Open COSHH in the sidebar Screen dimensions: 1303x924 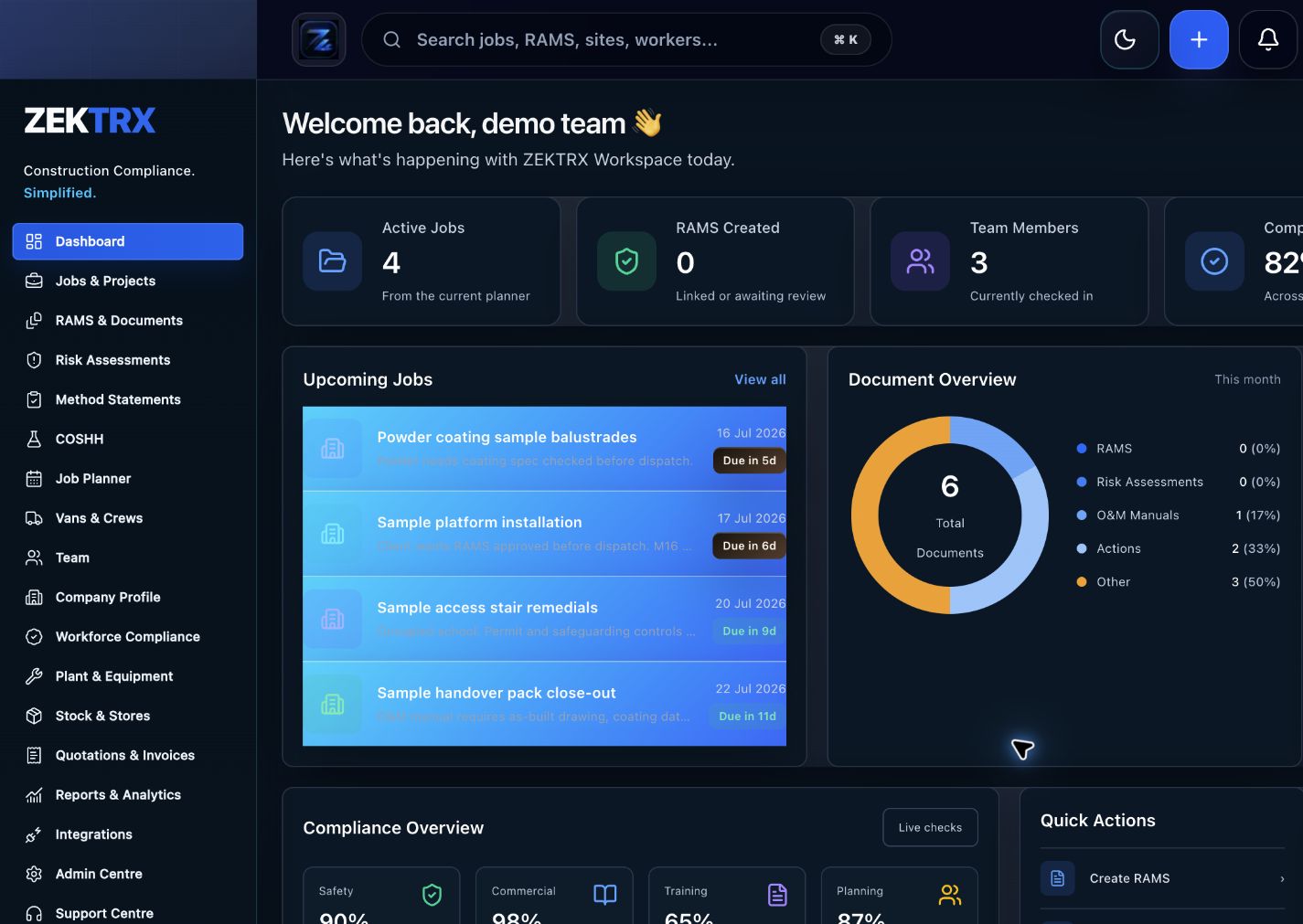128,439
